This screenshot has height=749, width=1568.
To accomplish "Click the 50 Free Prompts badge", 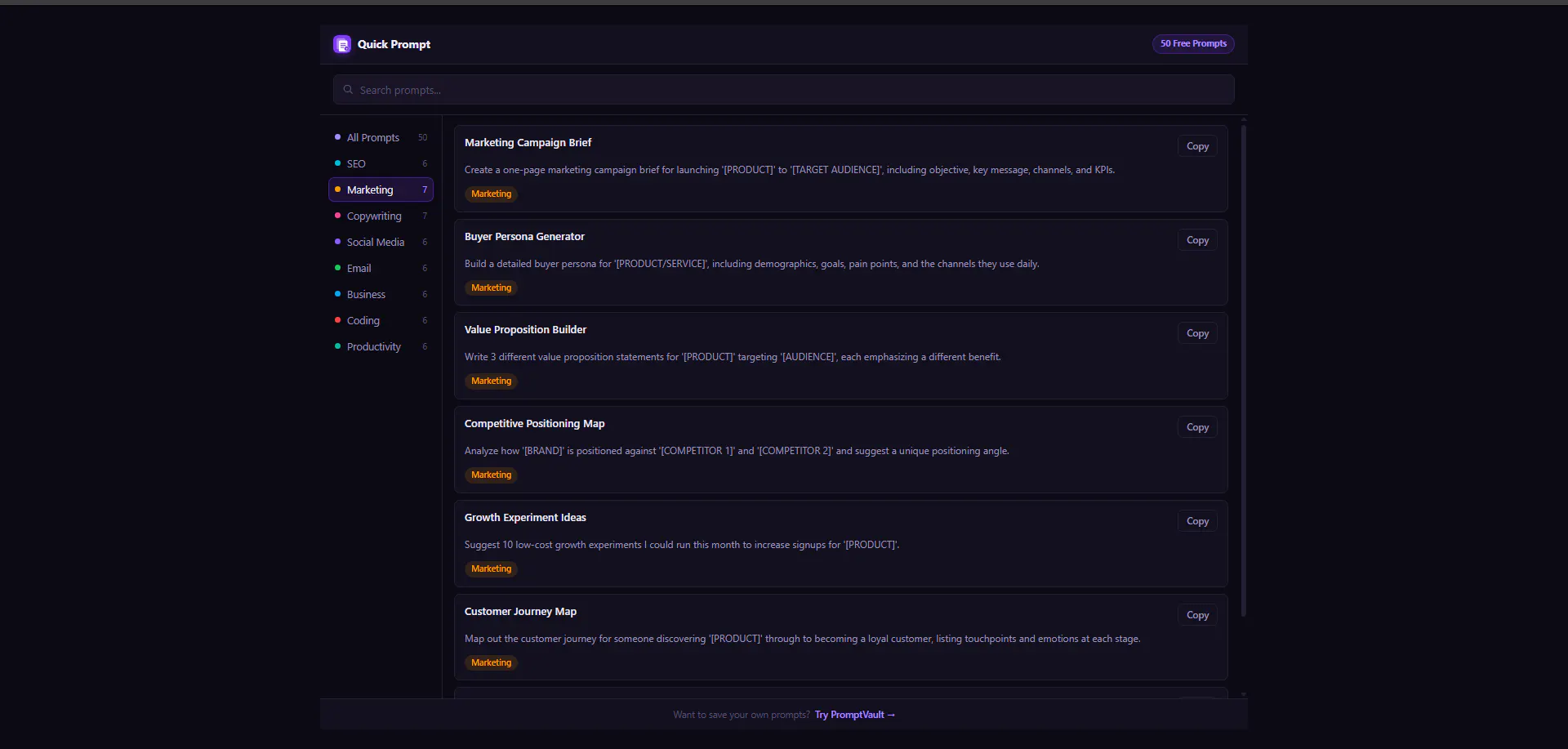I will [1193, 44].
